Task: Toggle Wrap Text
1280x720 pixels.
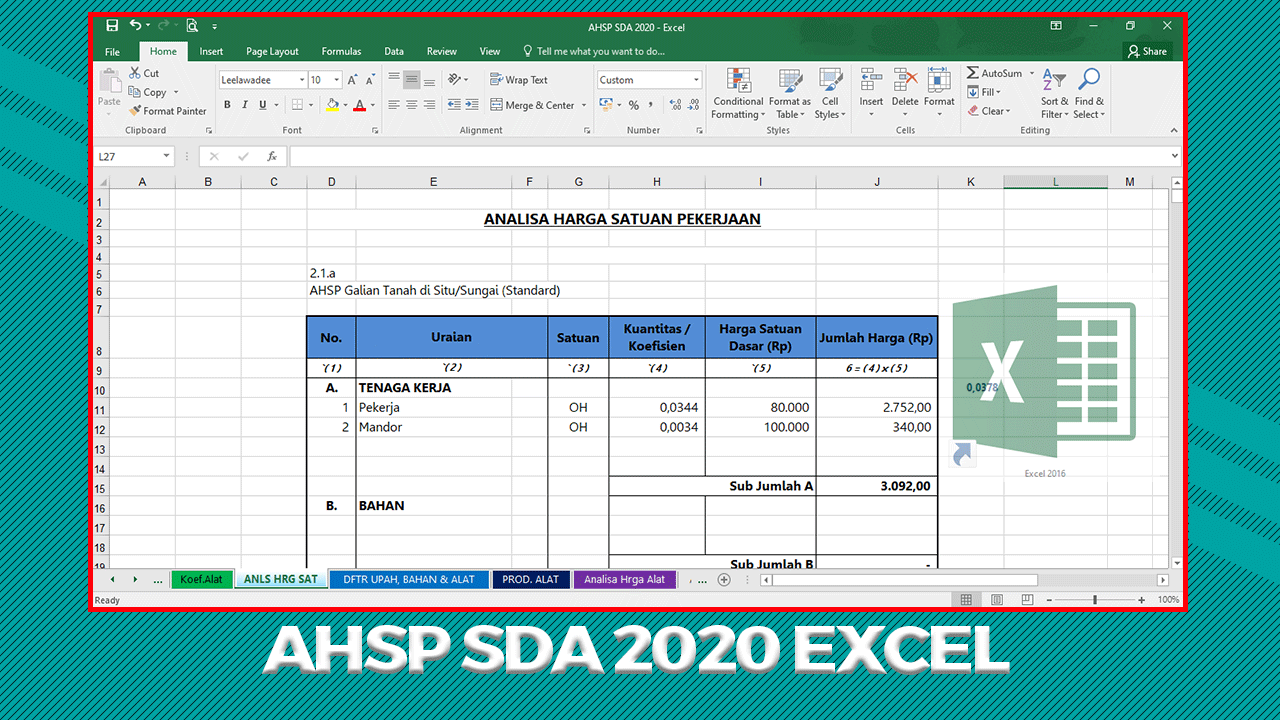Action: pyautogui.click(x=519, y=80)
